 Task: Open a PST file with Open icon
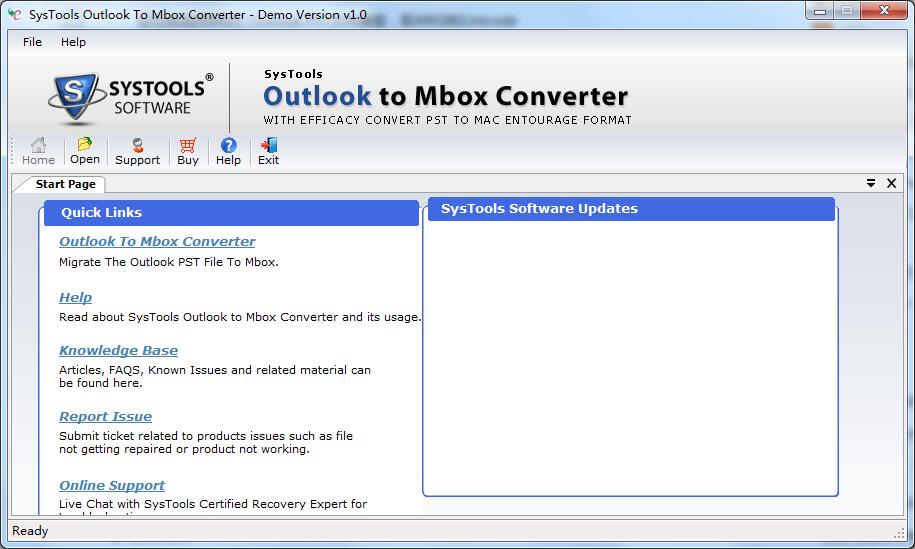85,151
